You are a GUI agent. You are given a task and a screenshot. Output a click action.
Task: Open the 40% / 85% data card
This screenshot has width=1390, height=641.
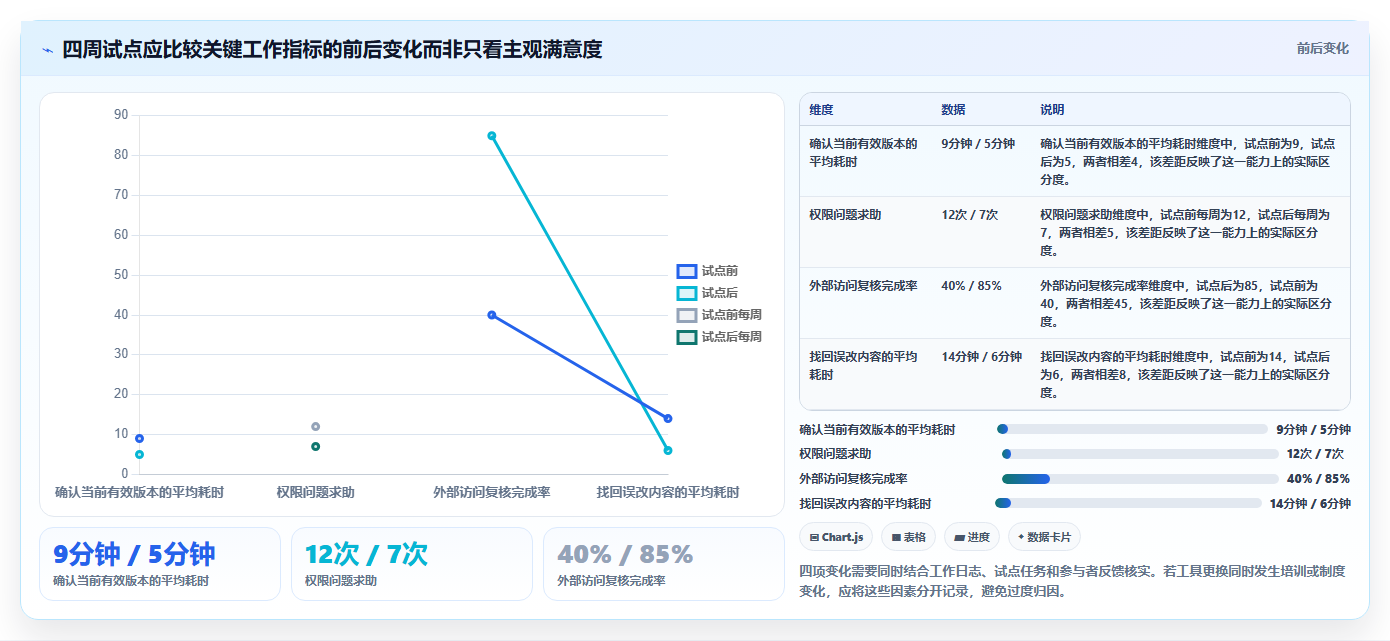tap(664, 564)
